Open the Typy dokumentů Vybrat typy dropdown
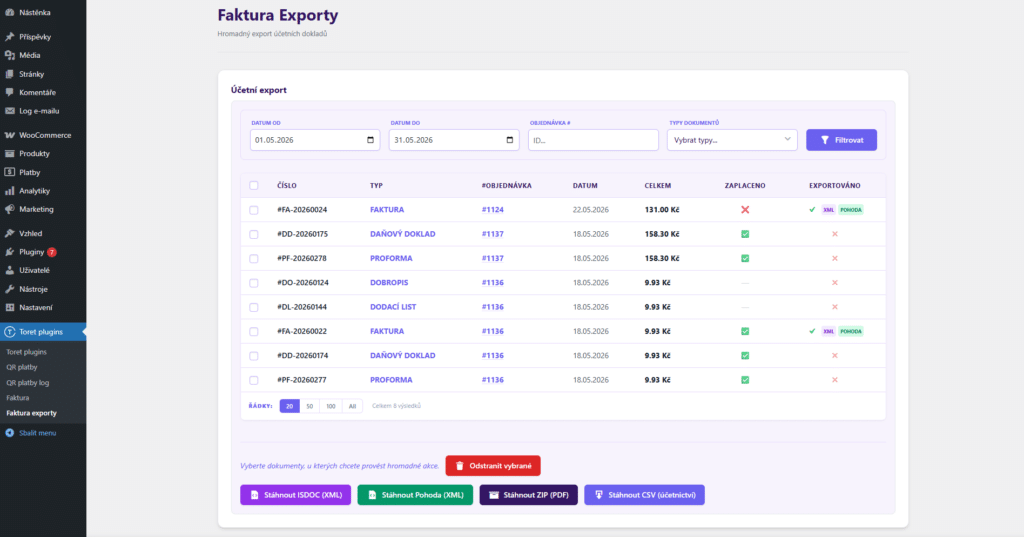 732,140
